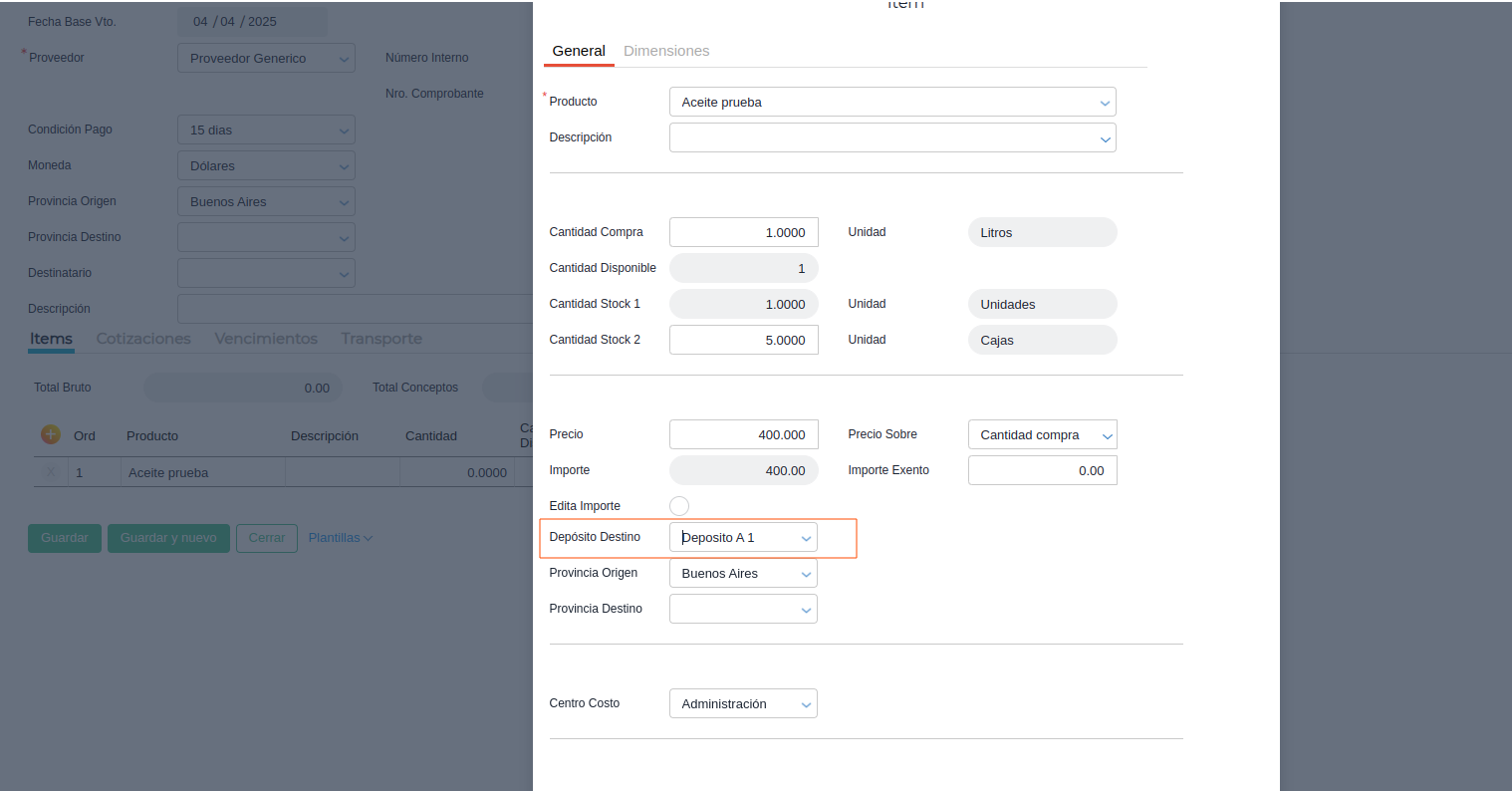Focus the Precio input field
1512x791 pixels.
click(743, 435)
